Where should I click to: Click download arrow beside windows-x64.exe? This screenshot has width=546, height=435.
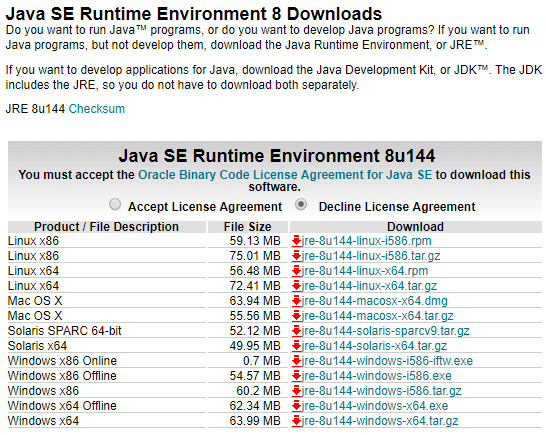pyautogui.click(x=296, y=406)
